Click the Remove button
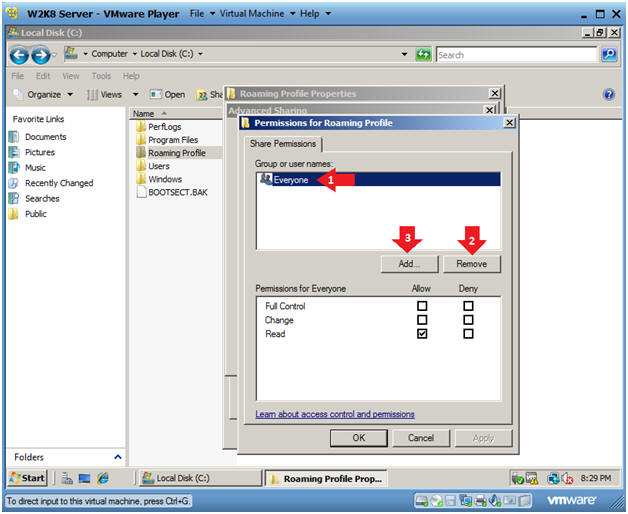 pos(472,264)
